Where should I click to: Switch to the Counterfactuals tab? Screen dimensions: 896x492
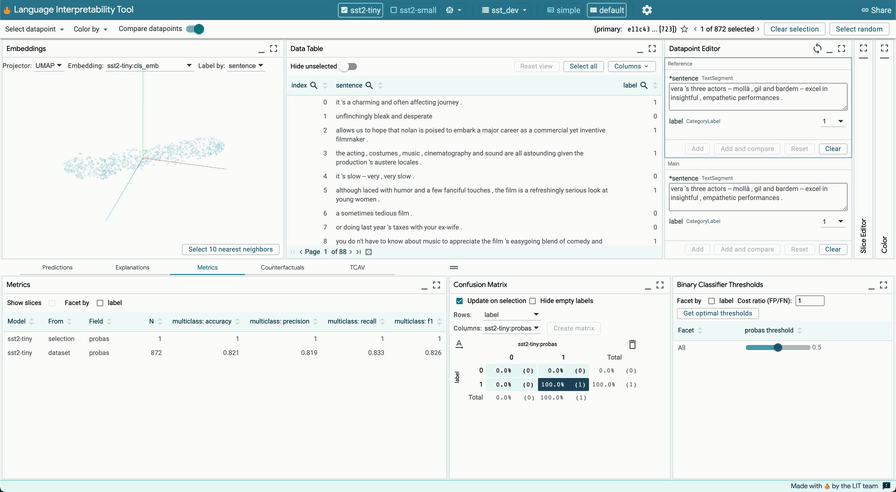point(282,268)
